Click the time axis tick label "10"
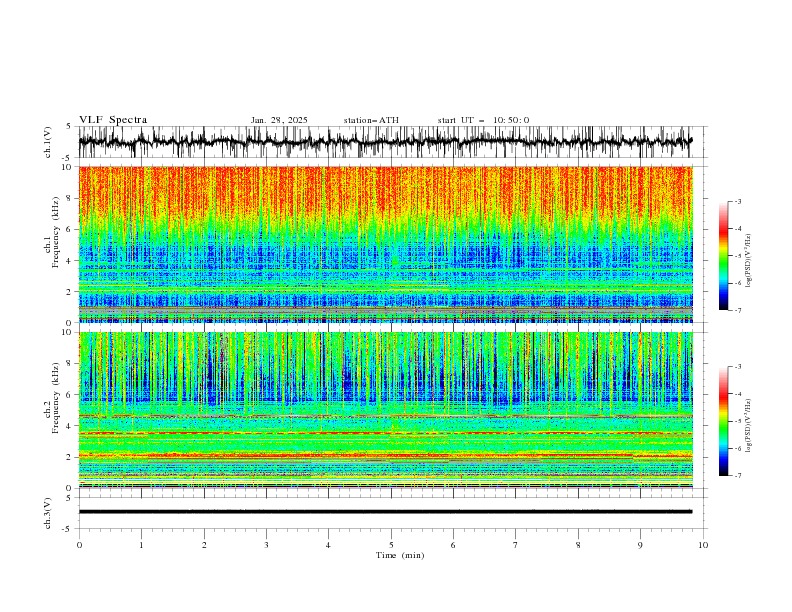This screenshot has width=792, height=612. coord(703,545)
